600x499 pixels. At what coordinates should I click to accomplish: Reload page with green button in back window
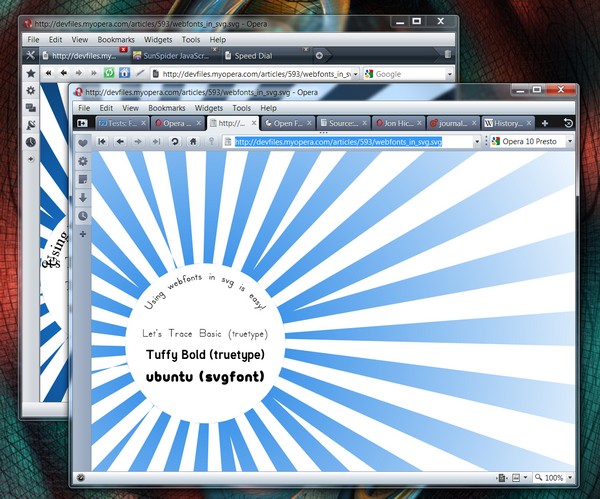tap(109, 73)
